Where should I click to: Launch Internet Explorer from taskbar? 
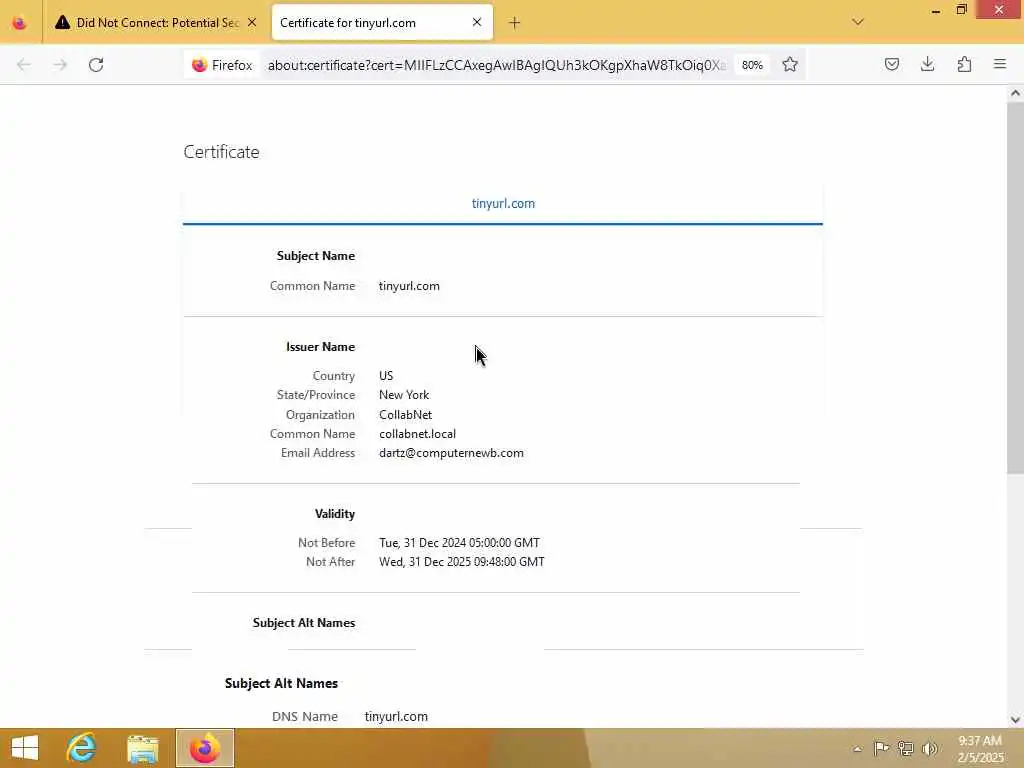[x=82, y=748]
